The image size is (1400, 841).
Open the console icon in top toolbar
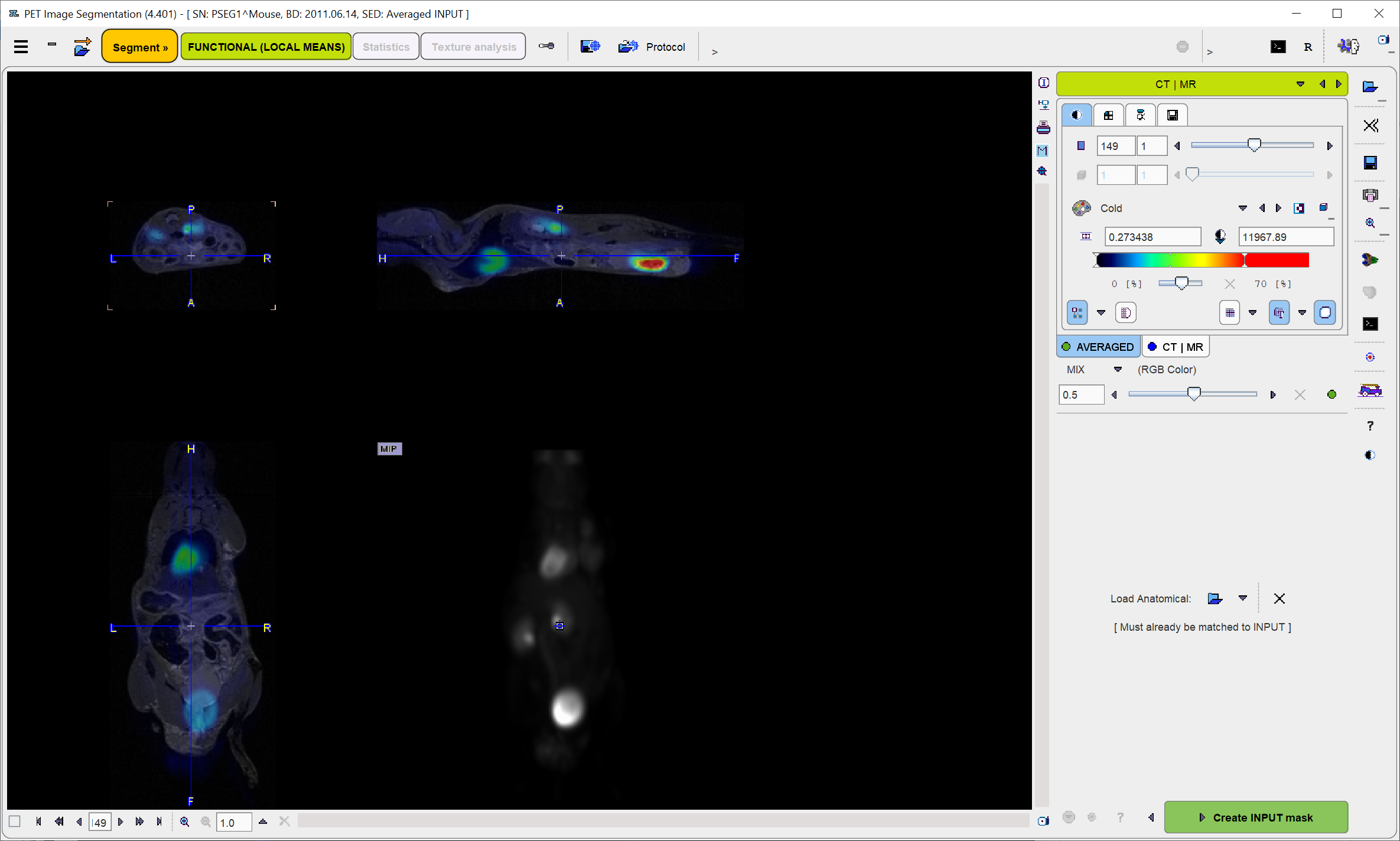point(1278,47)
